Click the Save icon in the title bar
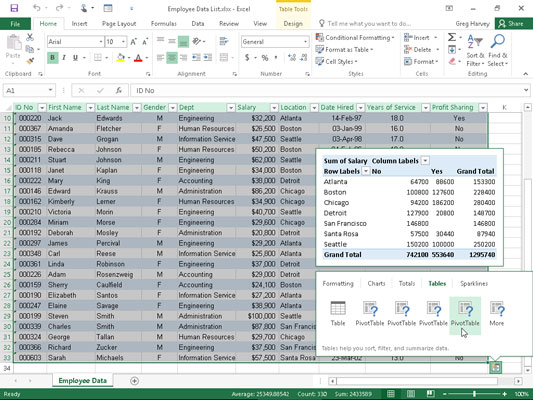The width and height of the screenshot is (533, 400). click(14, 8)
